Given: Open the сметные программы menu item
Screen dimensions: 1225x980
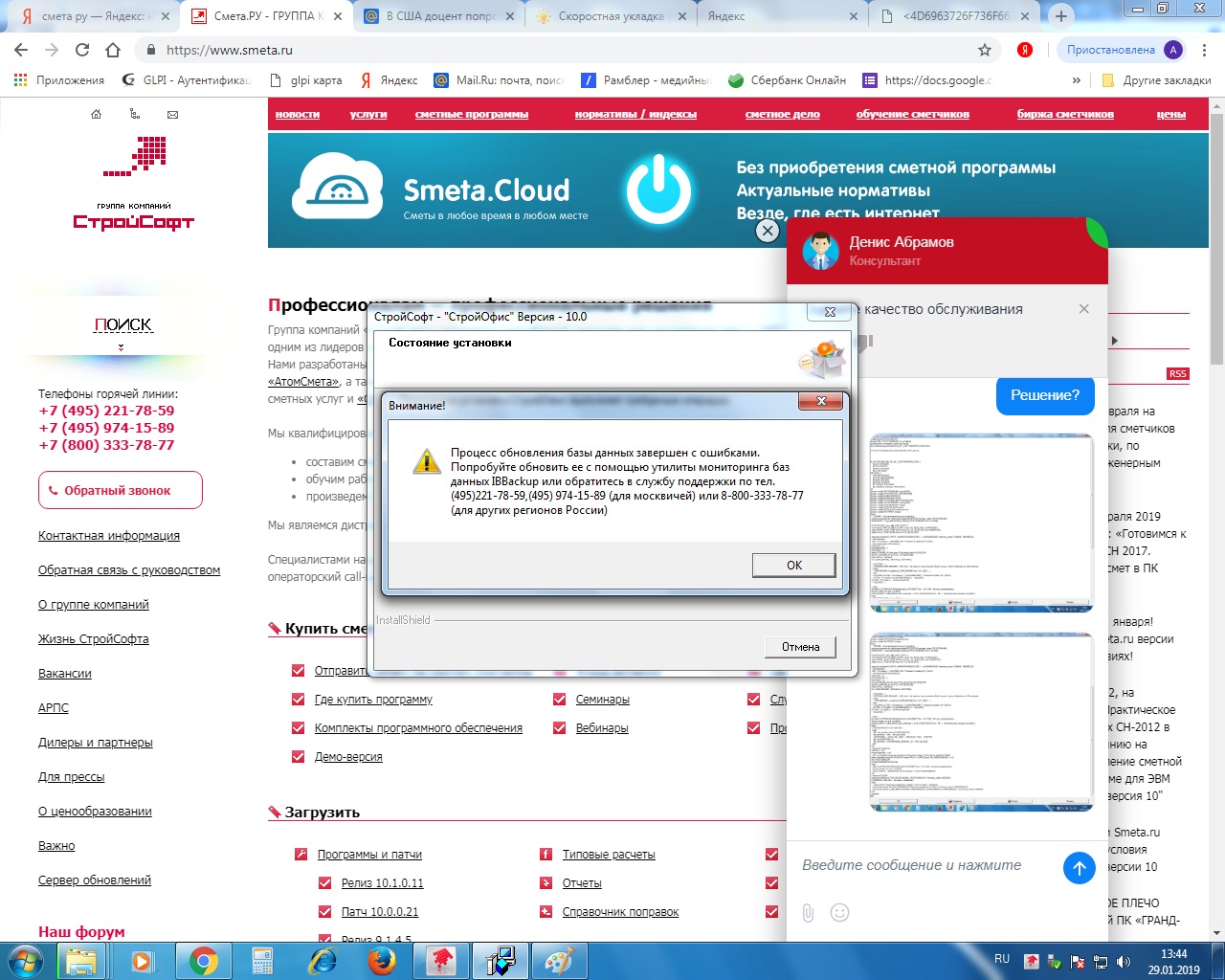Looking at the screenshot, I should point(472,114).
